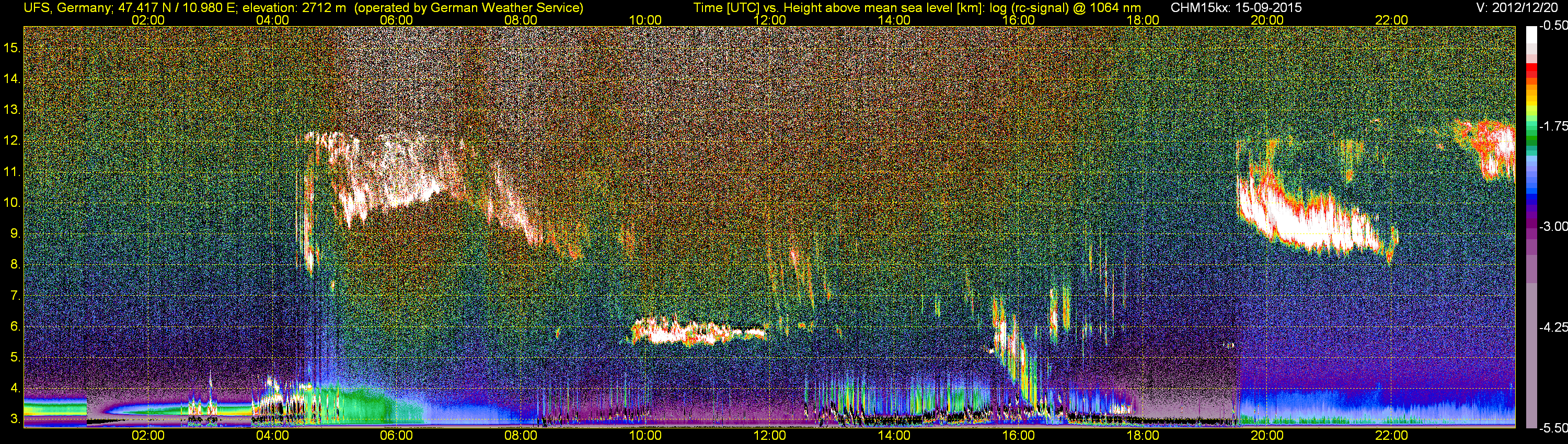Click the '10:00' label on the bottom time axis
The height and width of the screenshot is (444, 1568).
pos(645,436)
